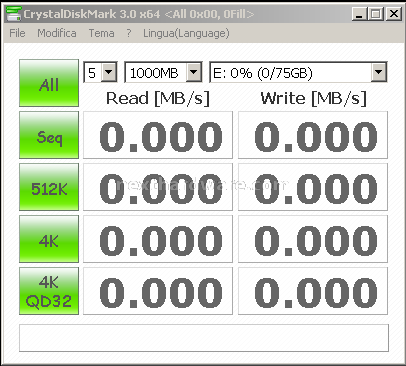
Task: Run all benchmarks with the All button
Action: (49, 83)
